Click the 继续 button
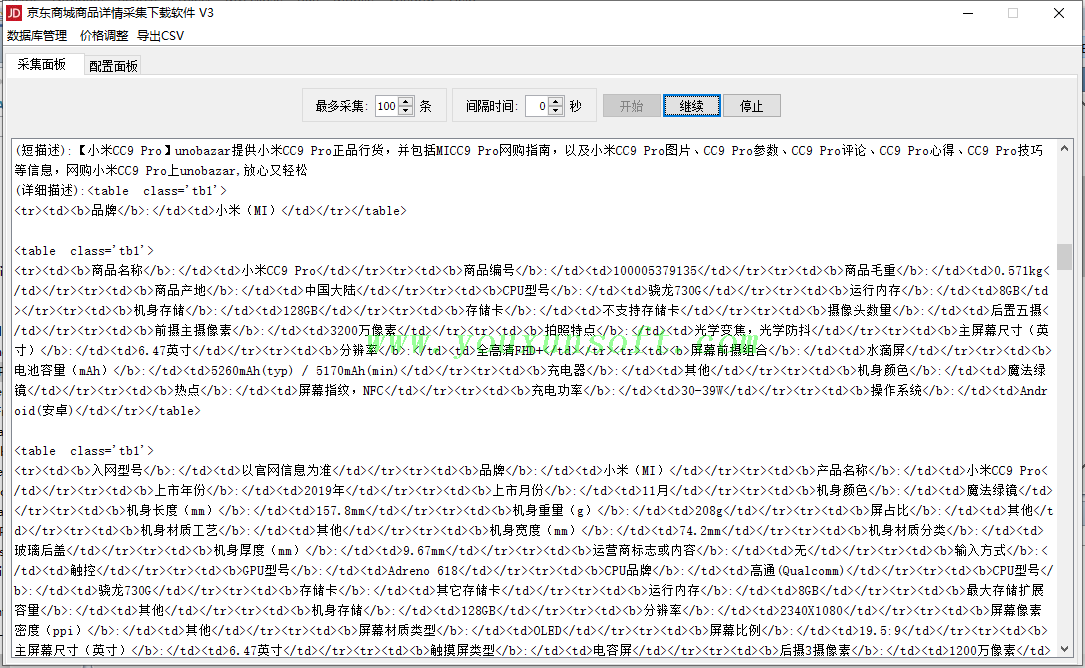 click(x=691, y=106)
